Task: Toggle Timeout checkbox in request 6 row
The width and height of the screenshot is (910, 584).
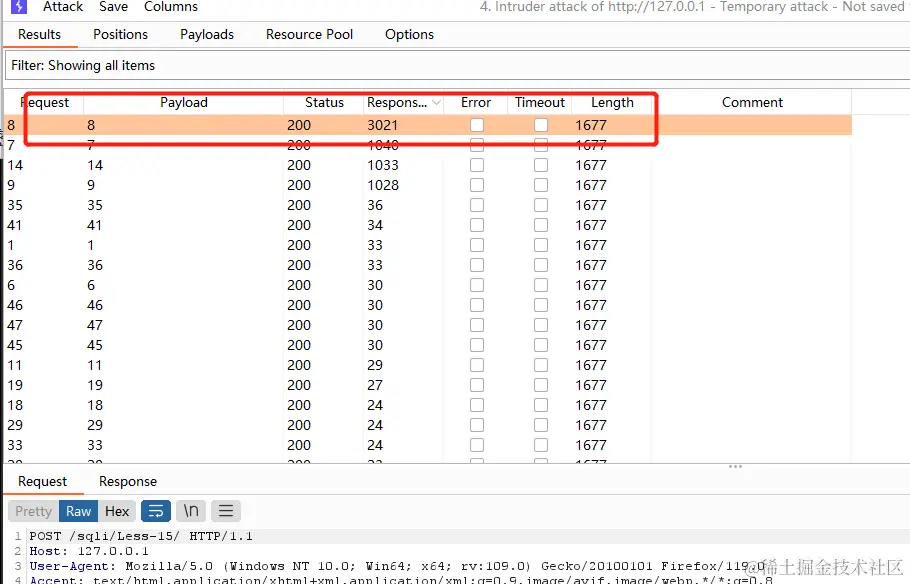Action: click(541, 285)
